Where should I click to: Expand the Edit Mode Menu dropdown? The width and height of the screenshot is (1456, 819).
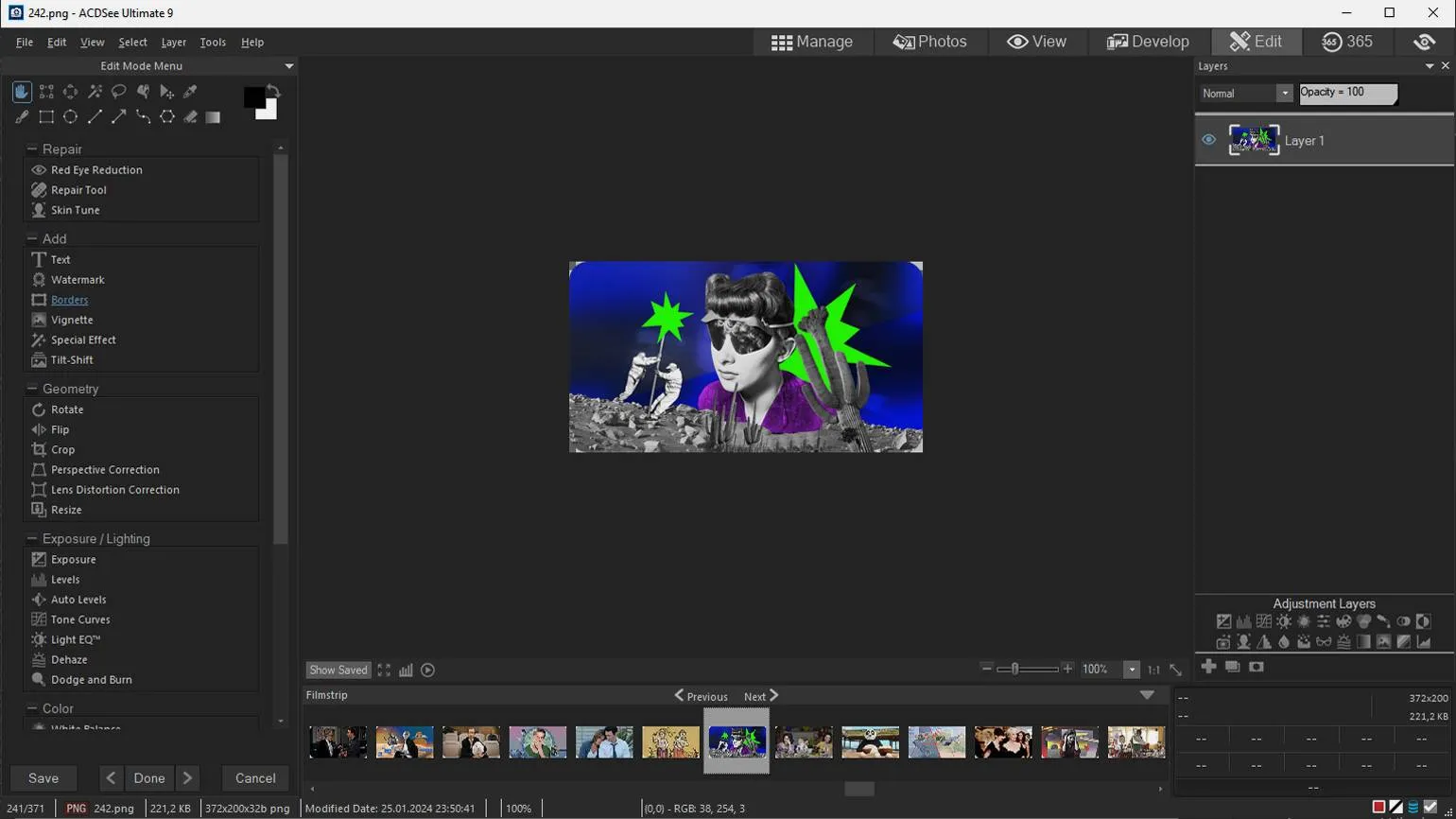pos(288,66)
